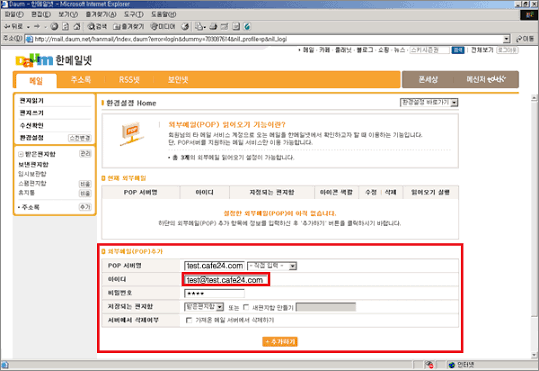
Task: Click the POP 서버명 input field
Action: point(214,266)
